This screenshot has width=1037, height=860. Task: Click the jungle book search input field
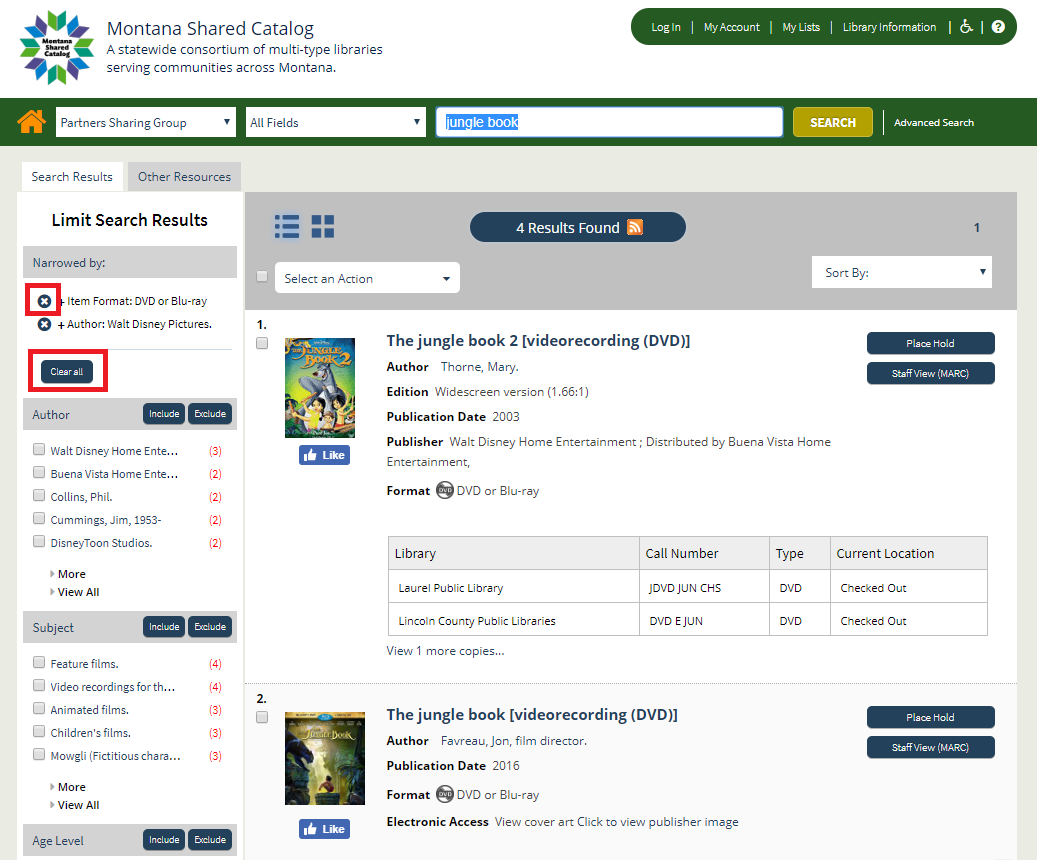pyautogui.click(x=609, y=122)
